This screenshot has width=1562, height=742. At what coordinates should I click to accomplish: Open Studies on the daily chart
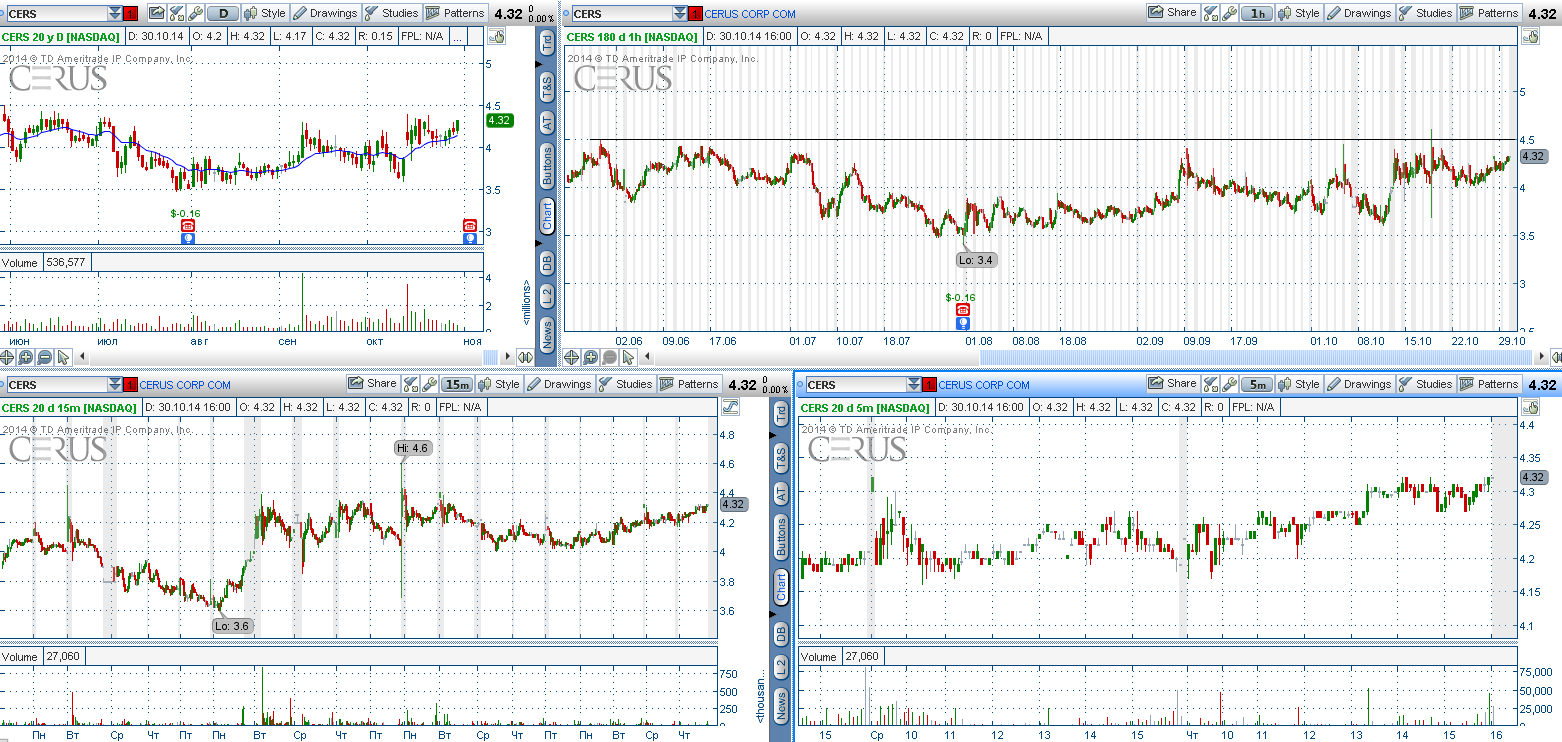[x=392, y=13]
